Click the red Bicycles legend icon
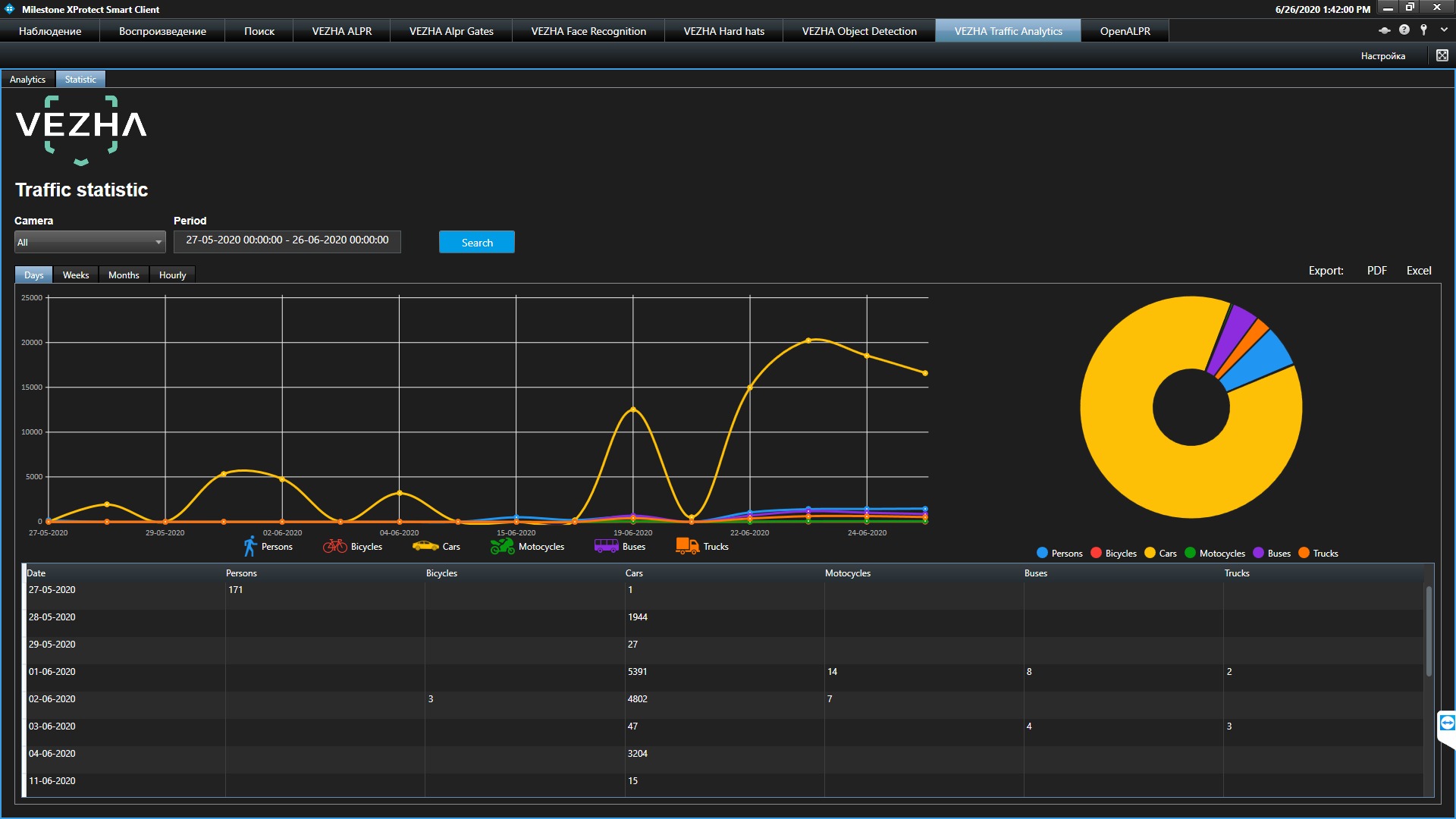 point(334,546)
